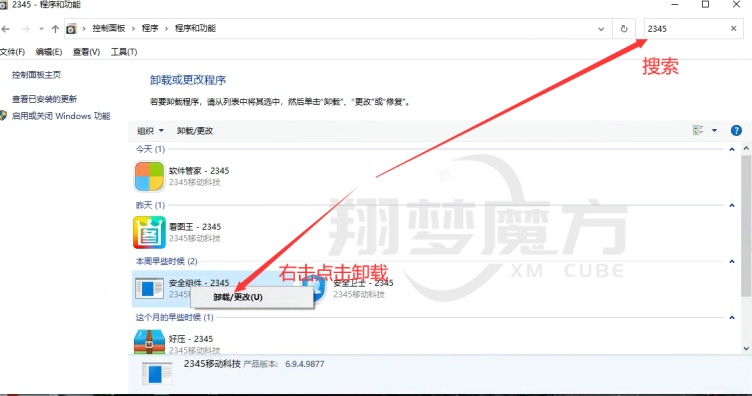The image size is (752, 396).
Task: Collapse the 昨天 (1) group
Action: (732, 206)
